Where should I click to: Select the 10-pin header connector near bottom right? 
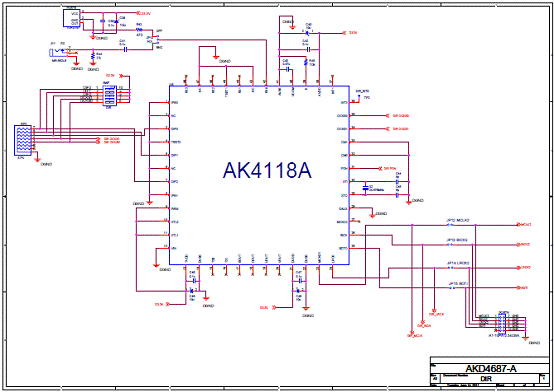click(x=503, y=323)
